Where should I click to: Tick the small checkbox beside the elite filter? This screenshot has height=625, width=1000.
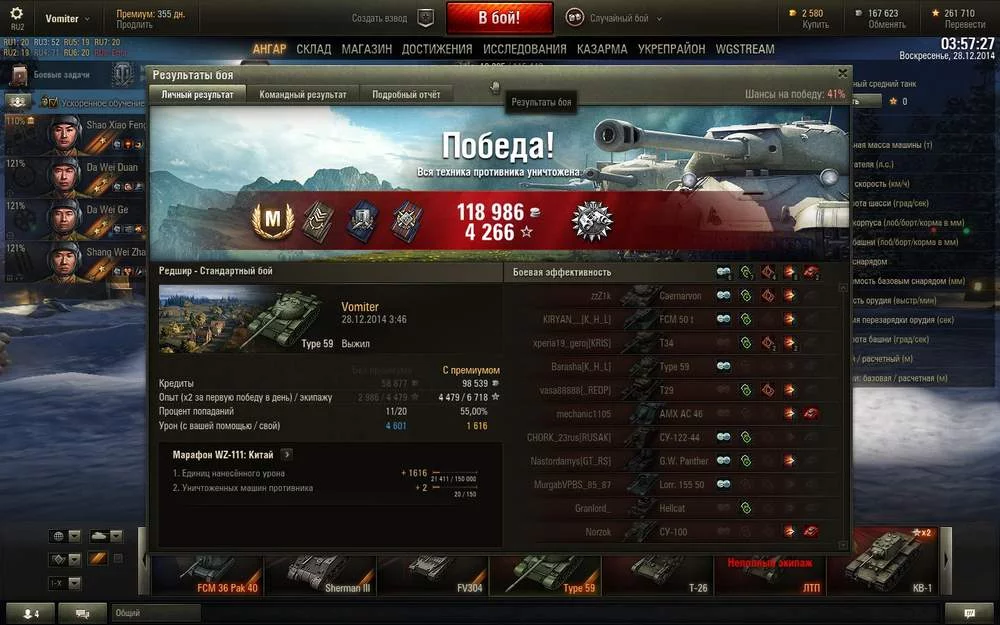[x=118, y=559]
